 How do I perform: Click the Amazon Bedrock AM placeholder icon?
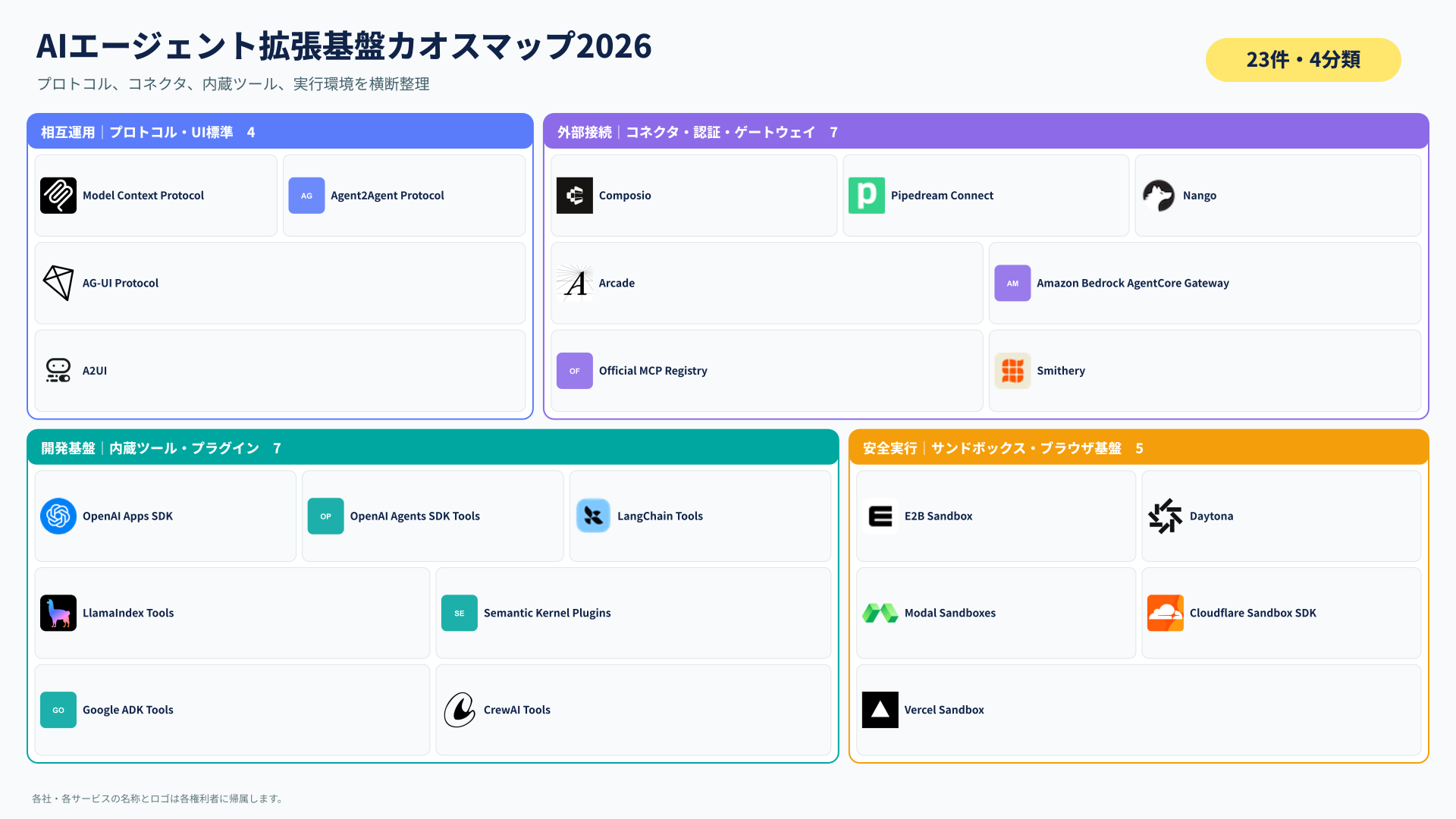point(1012,283)
